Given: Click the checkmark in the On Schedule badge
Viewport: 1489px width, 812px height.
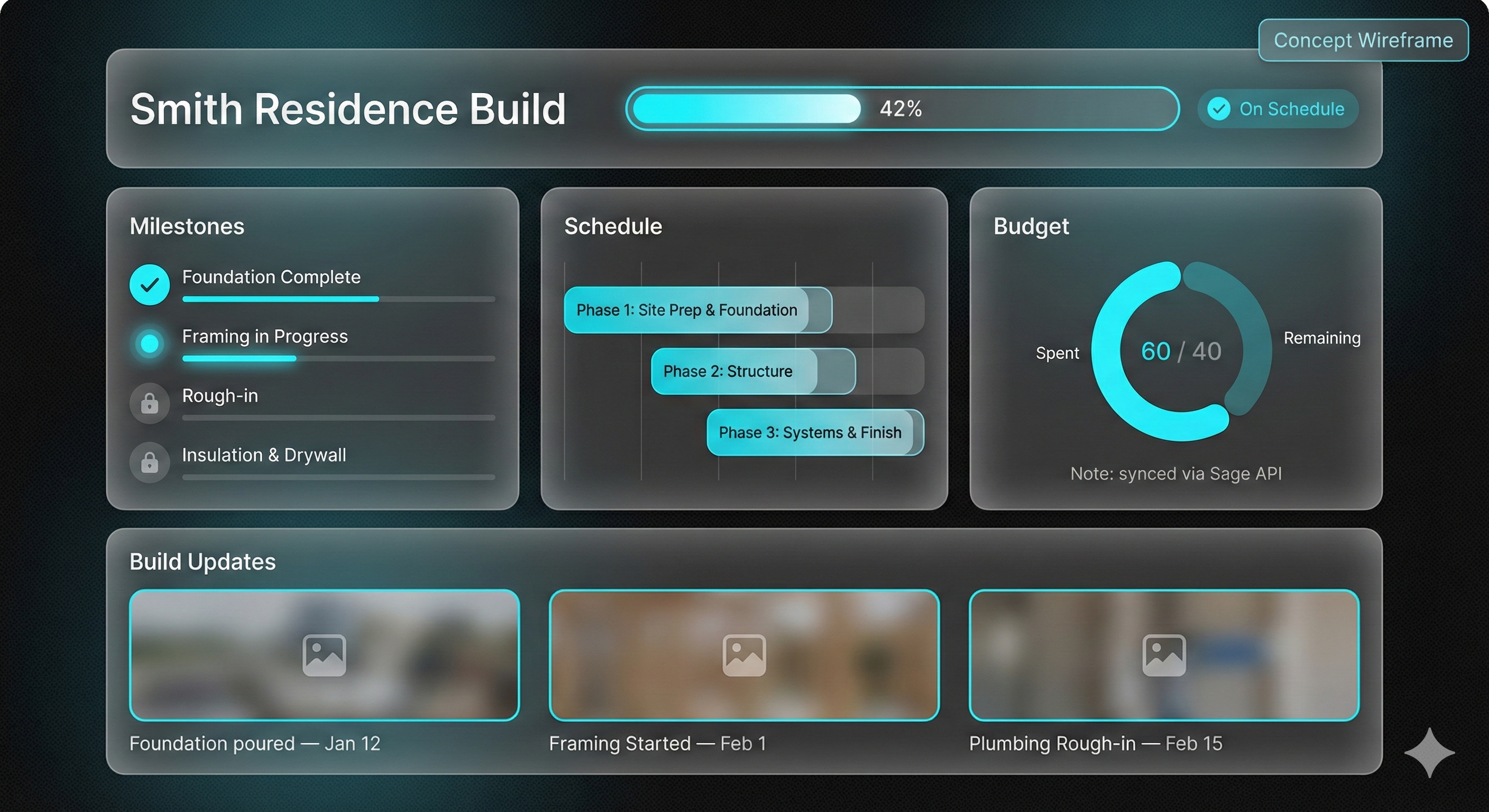Looking at the screenshot, I should (x=1220, y=109).
